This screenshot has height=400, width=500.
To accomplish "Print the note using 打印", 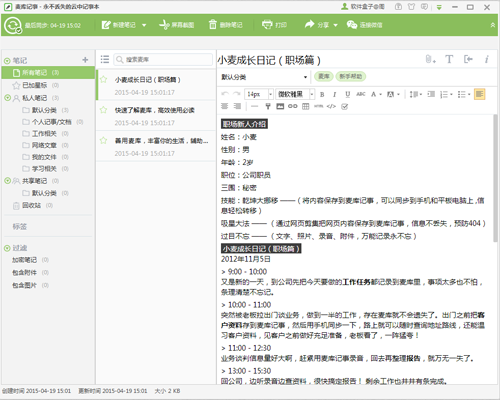I will click(x=274, y=25).
